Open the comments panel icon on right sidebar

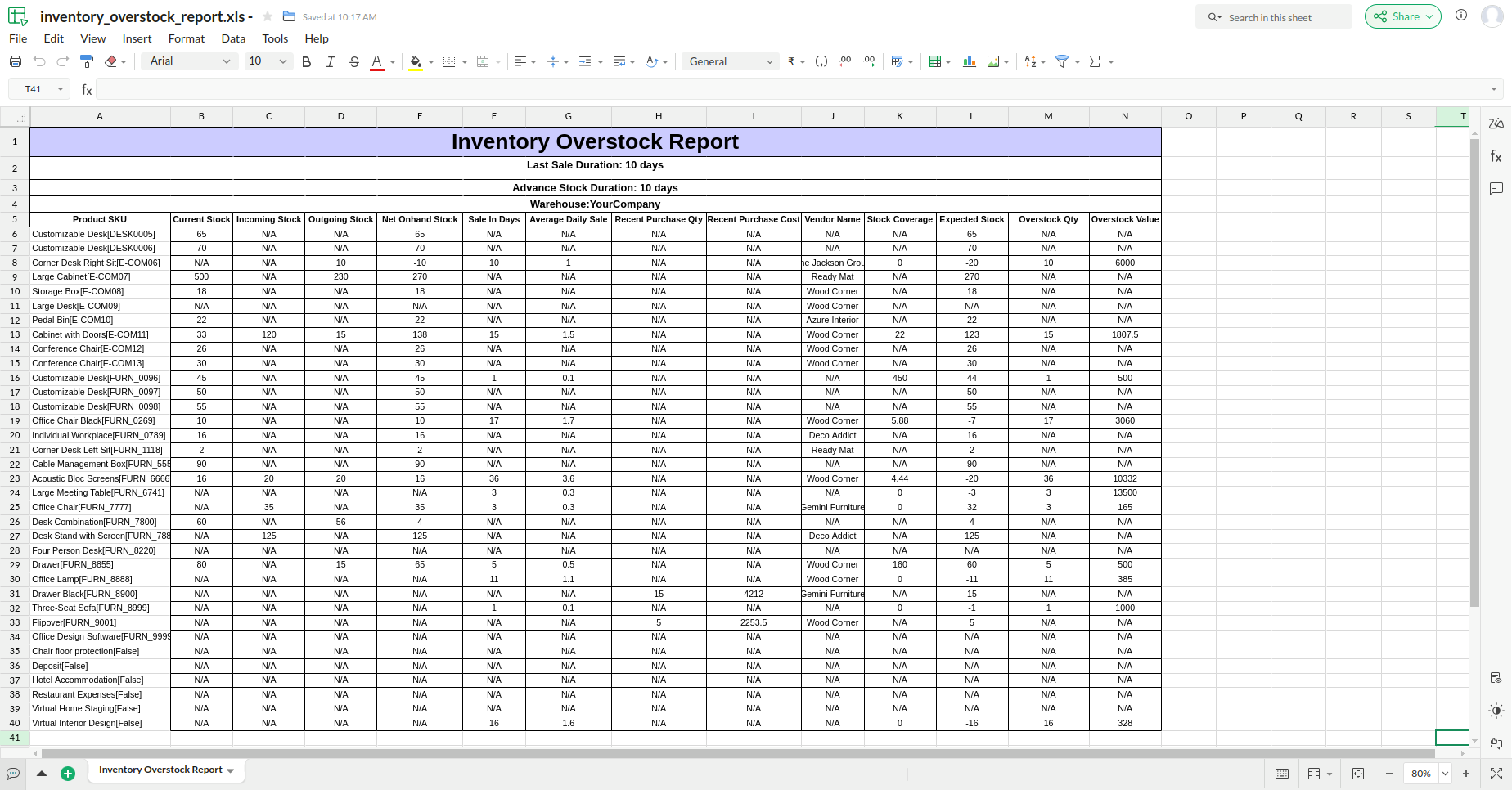(x=1496, y=188)
